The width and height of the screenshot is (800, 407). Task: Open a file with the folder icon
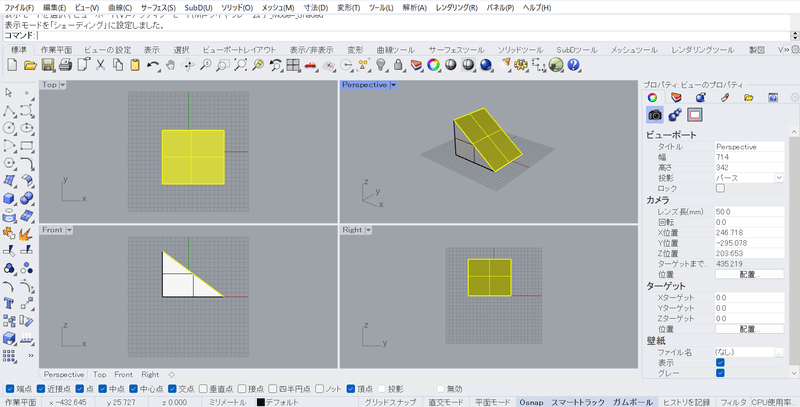30,65
